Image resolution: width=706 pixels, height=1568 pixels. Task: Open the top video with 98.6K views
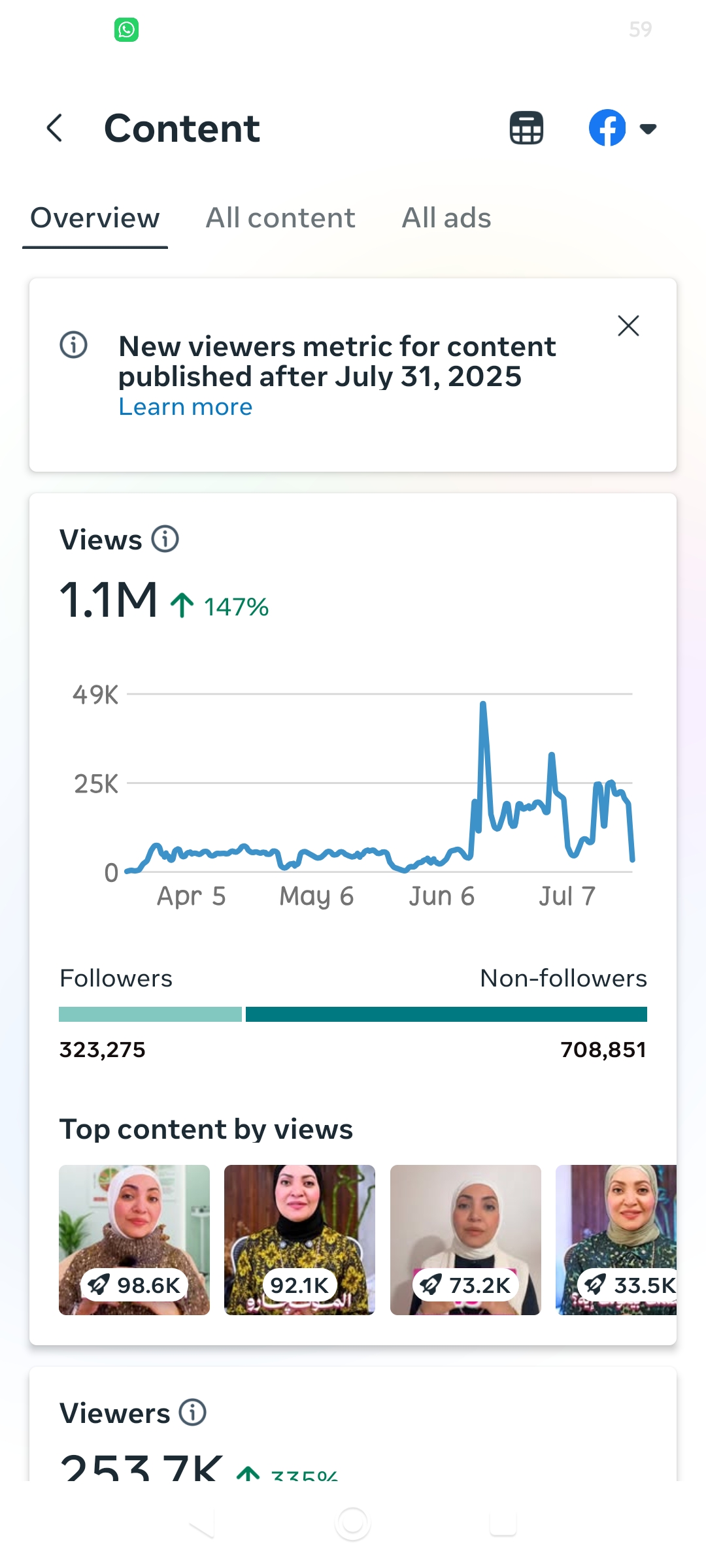click(x=134, y=1240)
